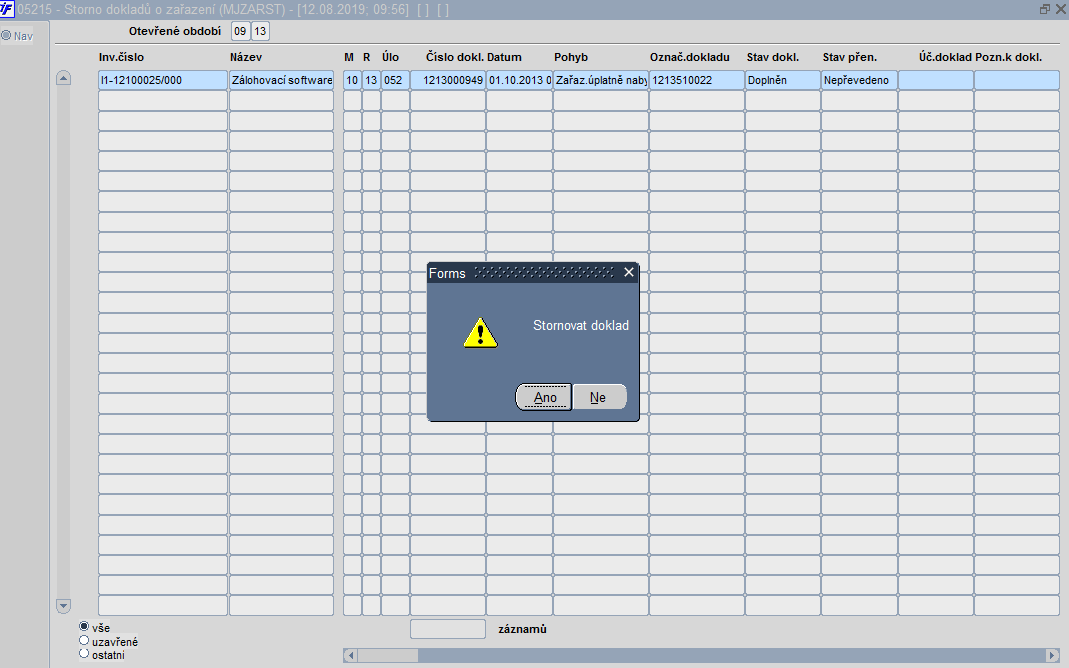Click the yellow warning icon in dialog
The width and height of the screenshot is (1069, 668).
click(x=481, y=333)
